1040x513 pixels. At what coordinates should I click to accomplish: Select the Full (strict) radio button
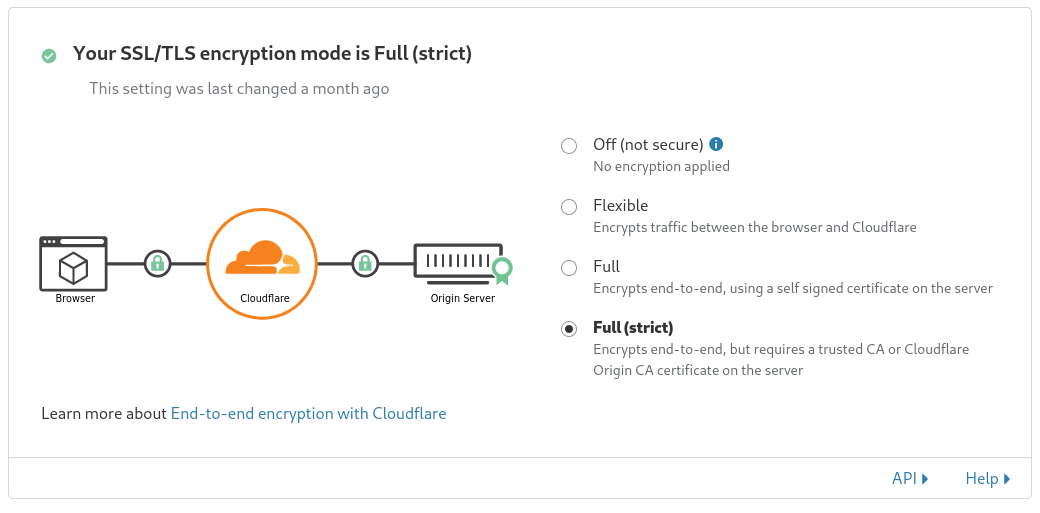569,329
